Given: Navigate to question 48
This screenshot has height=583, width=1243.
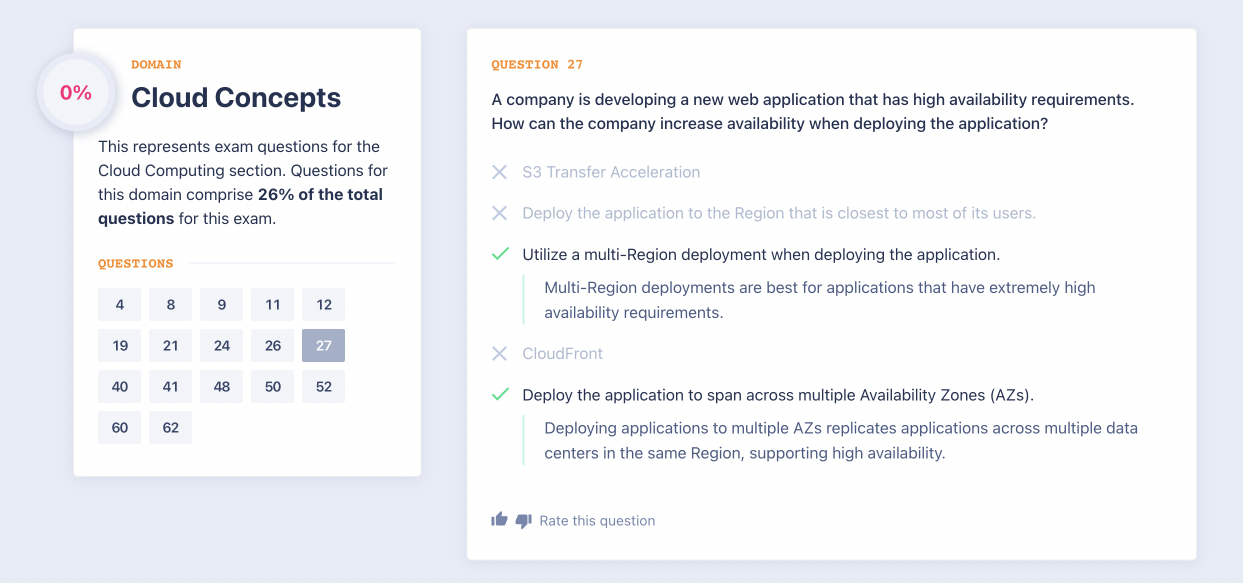Looking at the screenshot, I should [222, 387].
